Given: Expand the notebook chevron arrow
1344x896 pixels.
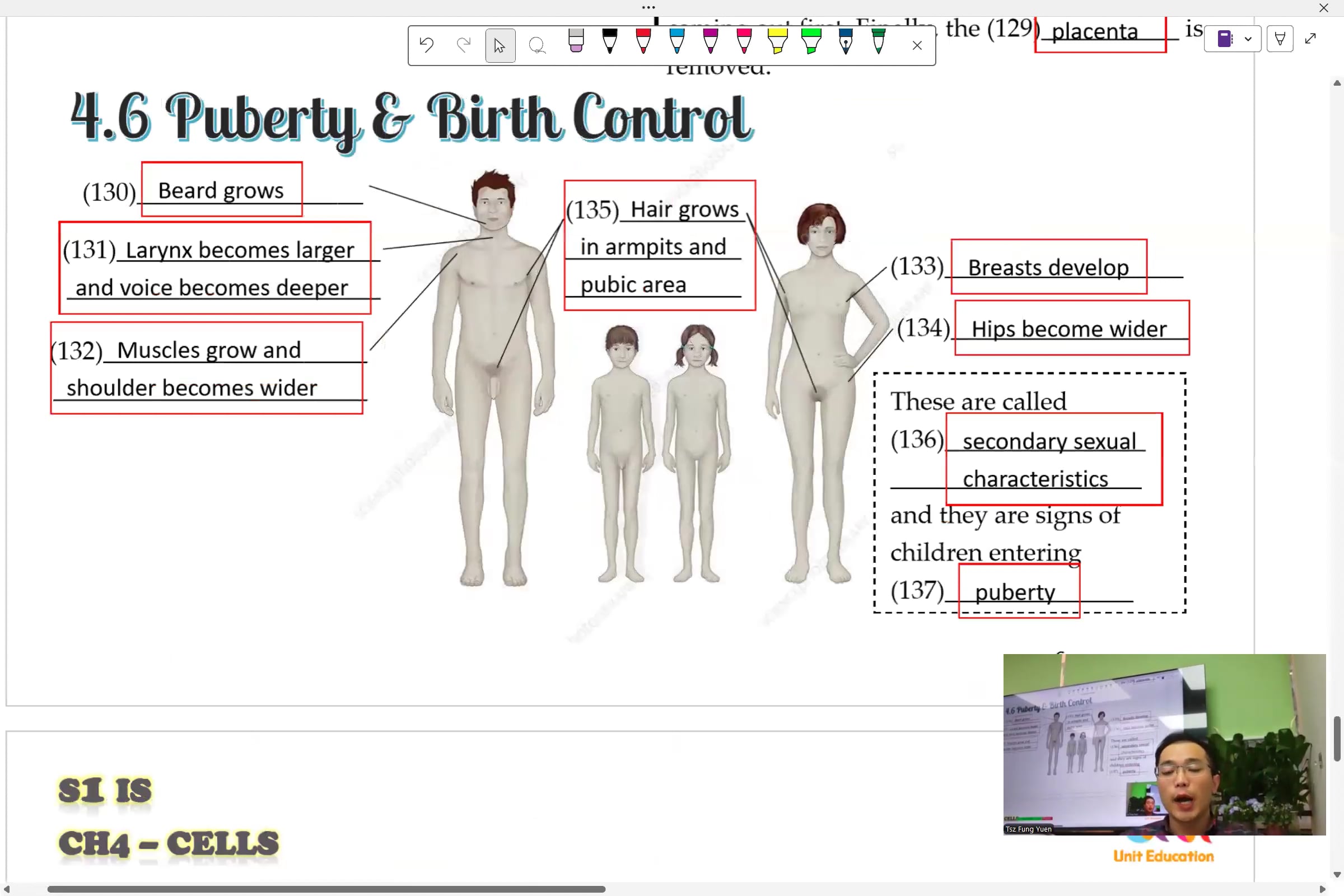Looking at the screenshot, I should coord(1248,39).
